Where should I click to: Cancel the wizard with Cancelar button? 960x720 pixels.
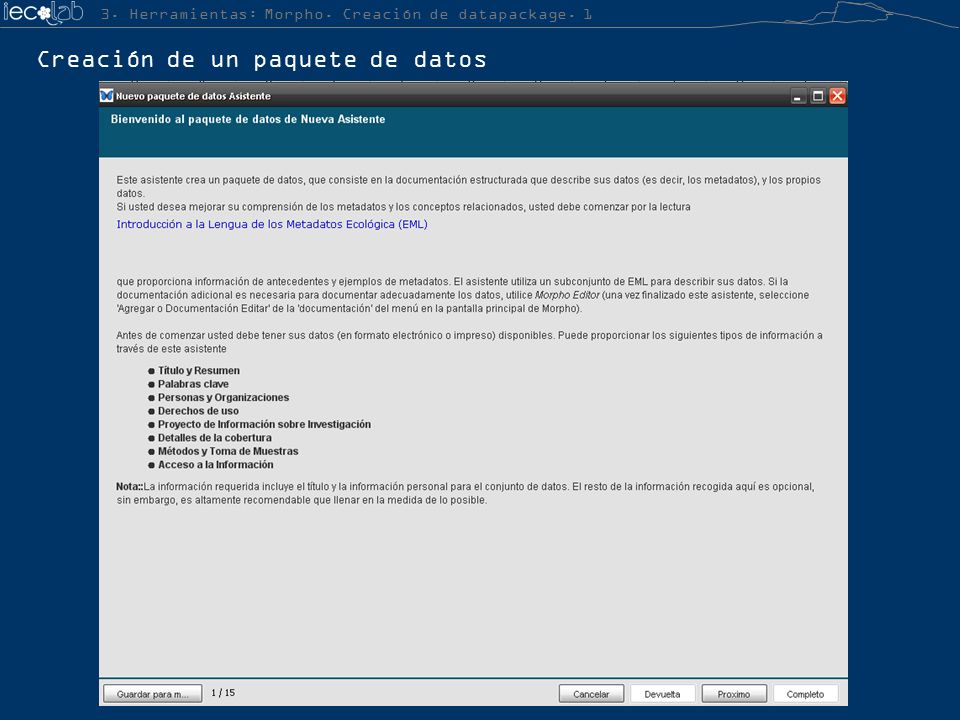click(591, 694)
